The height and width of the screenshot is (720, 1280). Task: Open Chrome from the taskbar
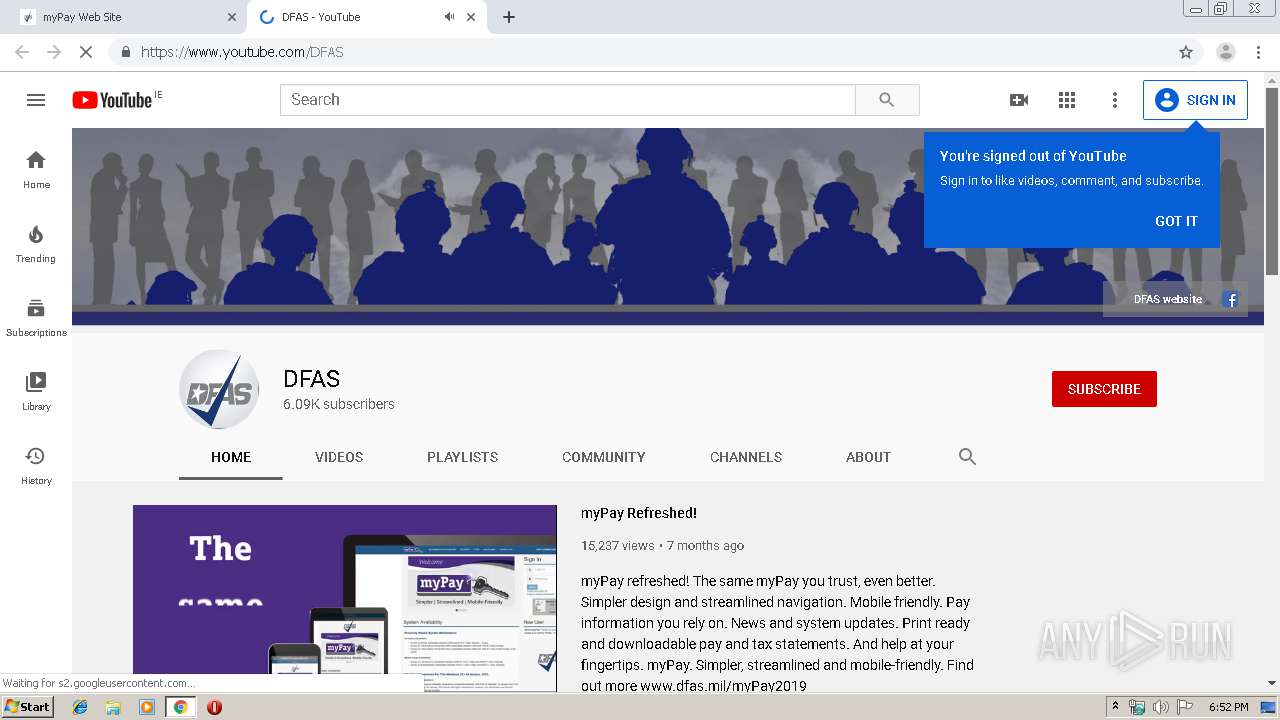click(181, 707)
